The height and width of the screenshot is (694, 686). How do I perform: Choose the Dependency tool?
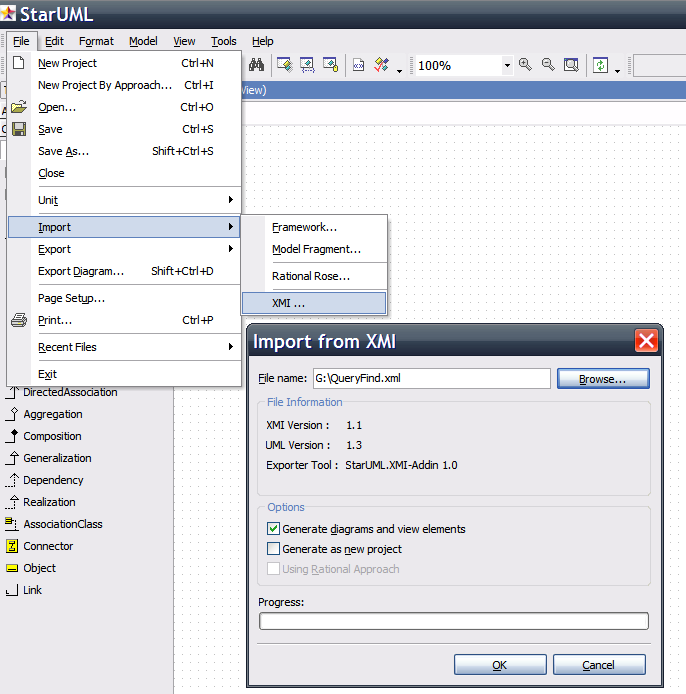53,480
